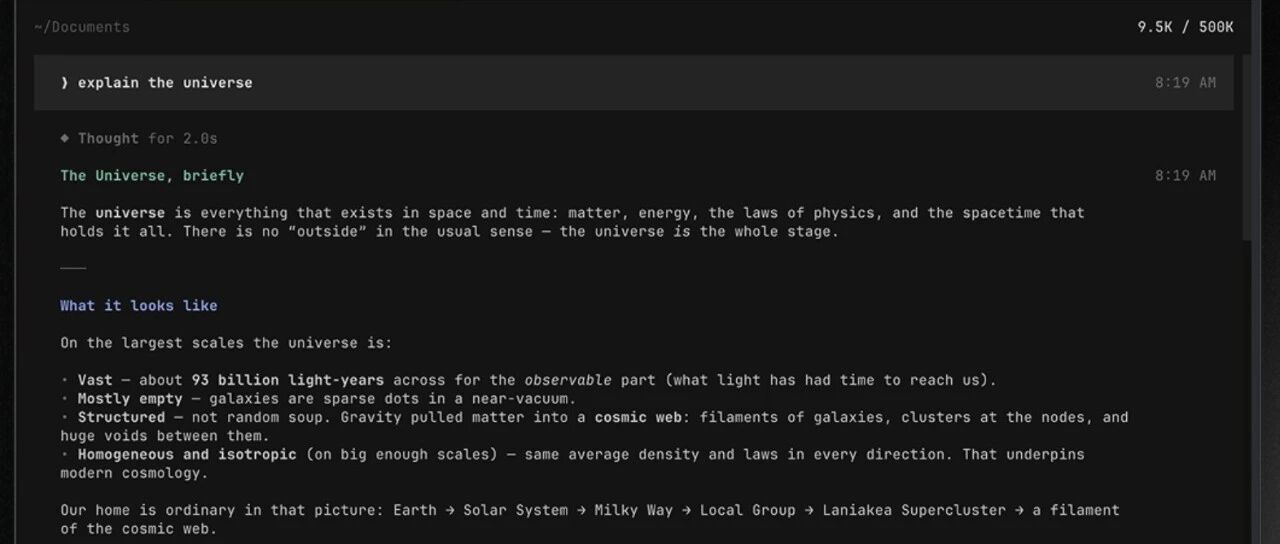Click the prompt chevron before 'explain the universe'
Screen dimensions: 1280x544
64,83
